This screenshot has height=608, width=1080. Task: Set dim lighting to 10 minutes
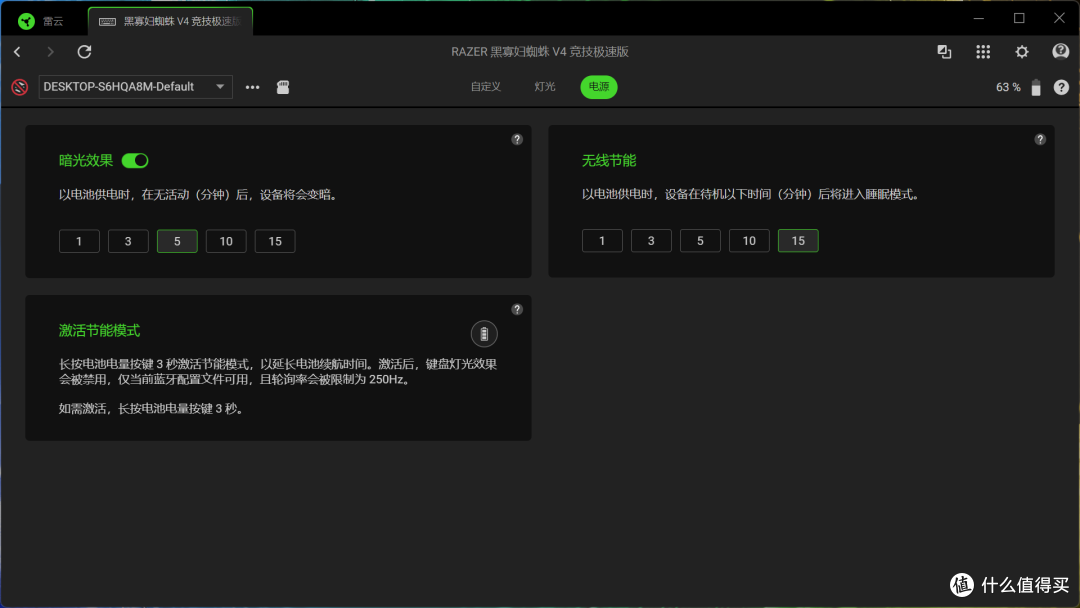tap(226, 241)
